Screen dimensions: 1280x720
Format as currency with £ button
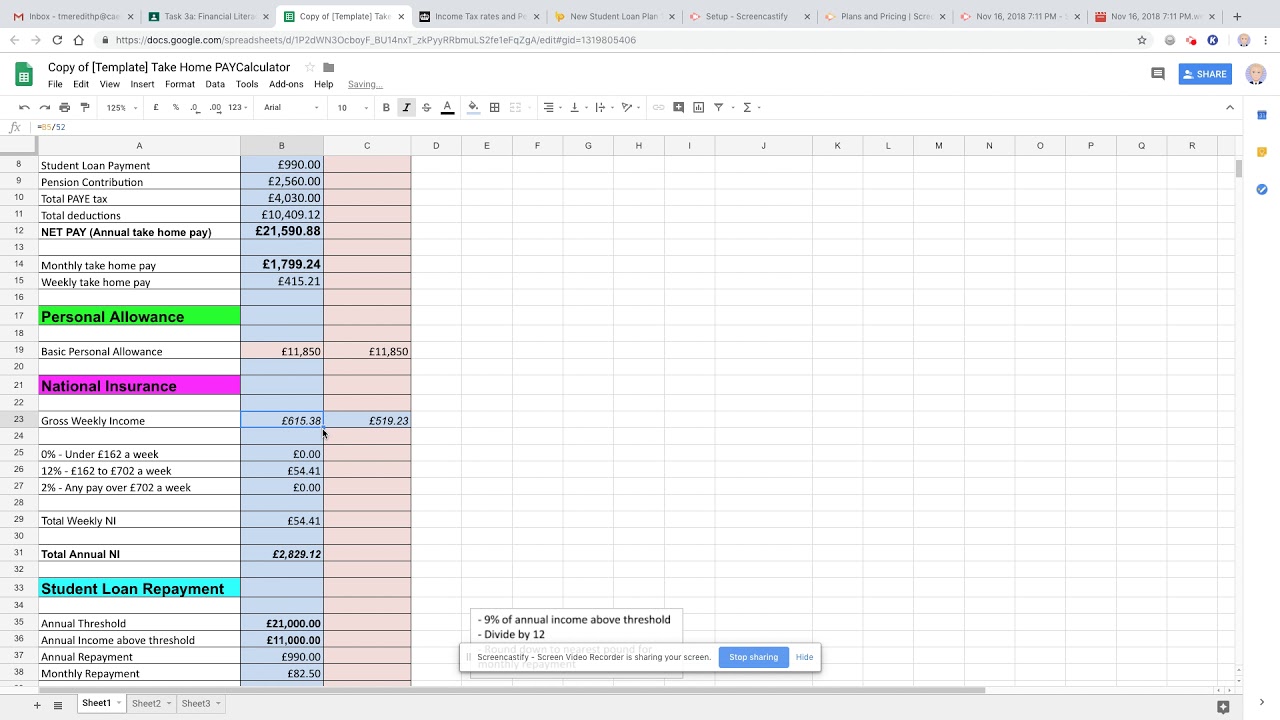point(156,107)
